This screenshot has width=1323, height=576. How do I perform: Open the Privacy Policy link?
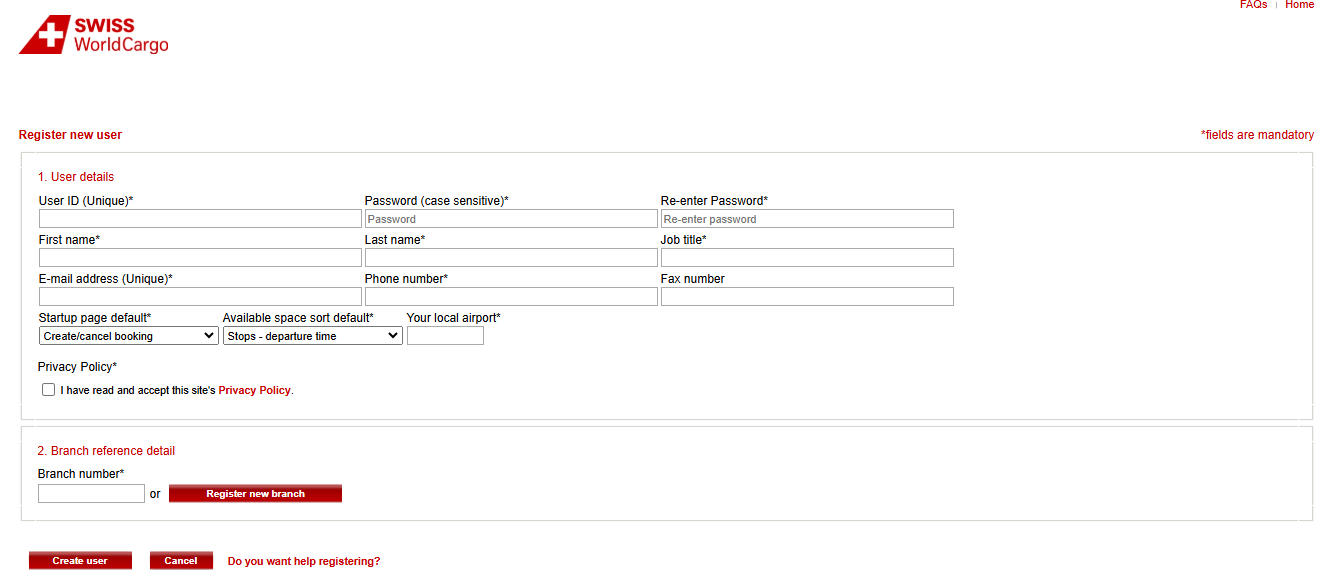tap(255, 391)
